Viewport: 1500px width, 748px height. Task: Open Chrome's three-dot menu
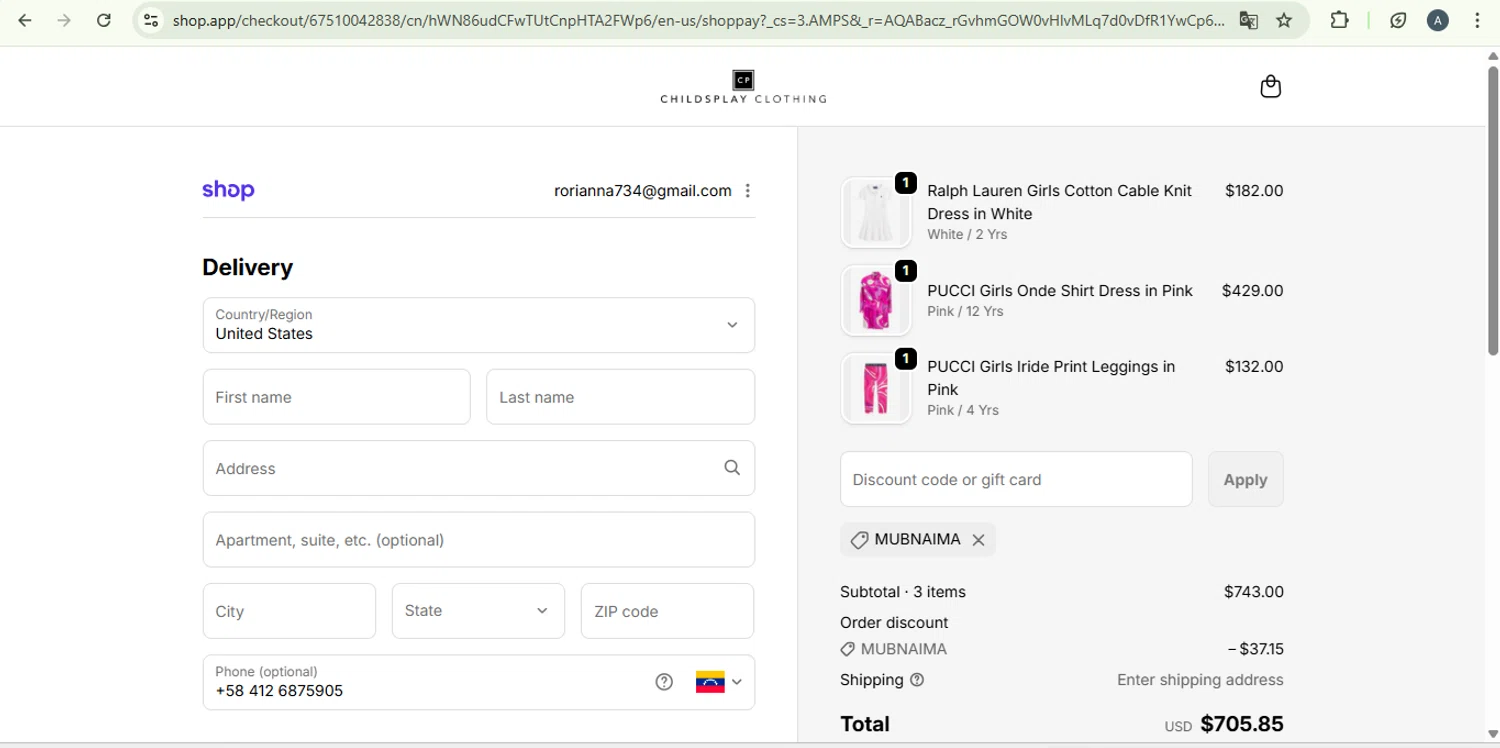click(x=1477, y=20)
